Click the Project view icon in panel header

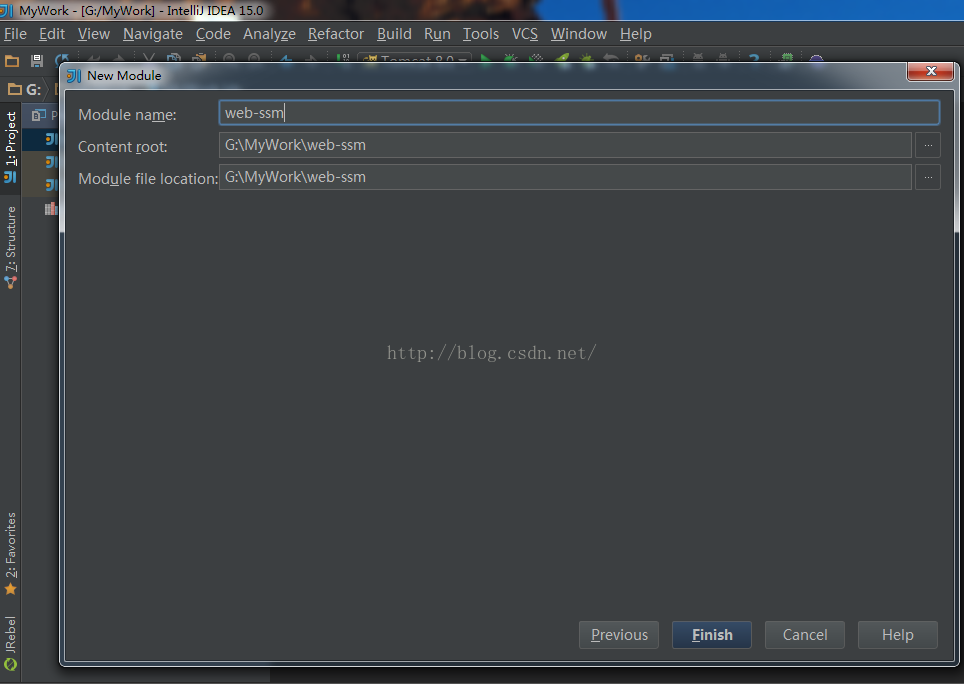click(x=39, y=115)
